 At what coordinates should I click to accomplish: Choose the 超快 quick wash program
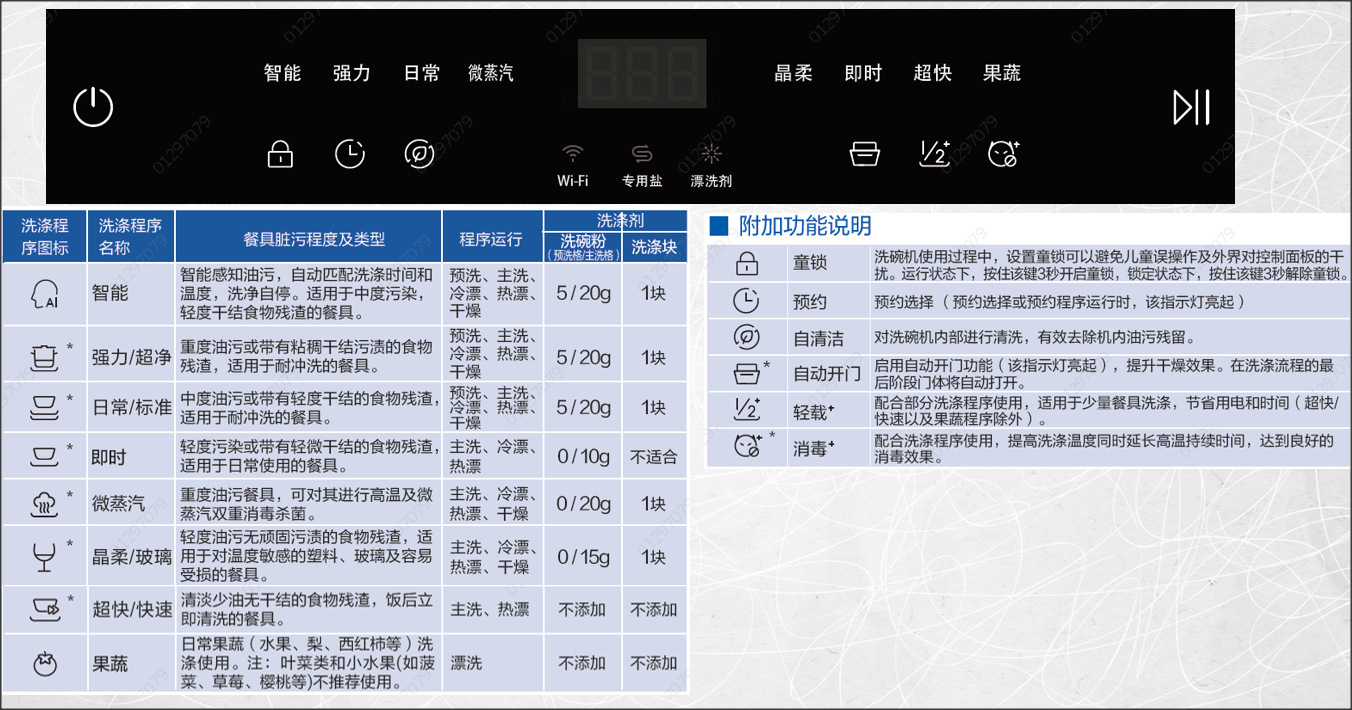click(932, 73)
